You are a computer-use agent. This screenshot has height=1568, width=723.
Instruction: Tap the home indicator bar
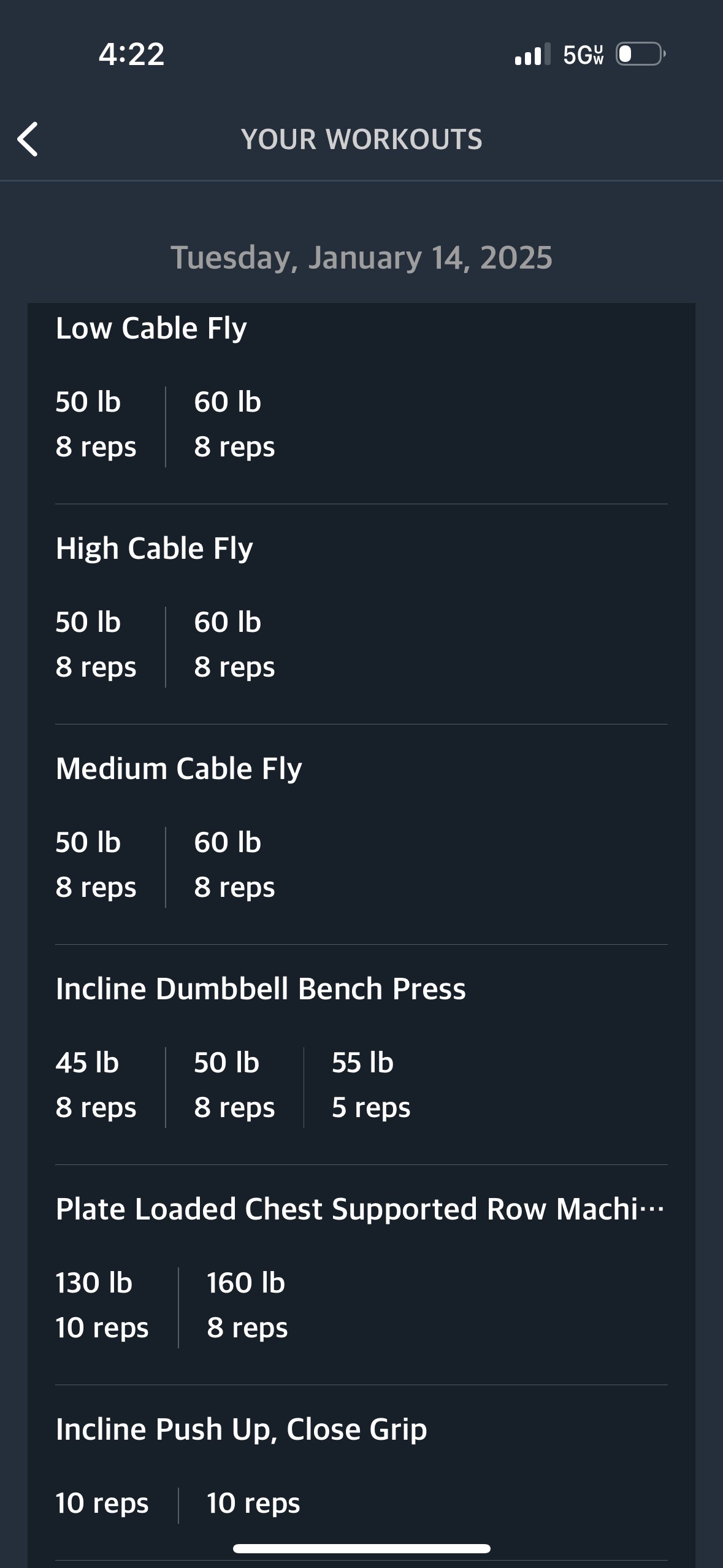pyautogui.click(x=361, y=1548)
